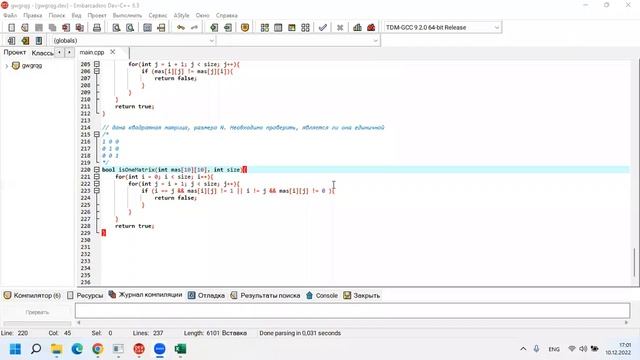Delete profiling information with red icon
The image size is (640, 360).
371,27
